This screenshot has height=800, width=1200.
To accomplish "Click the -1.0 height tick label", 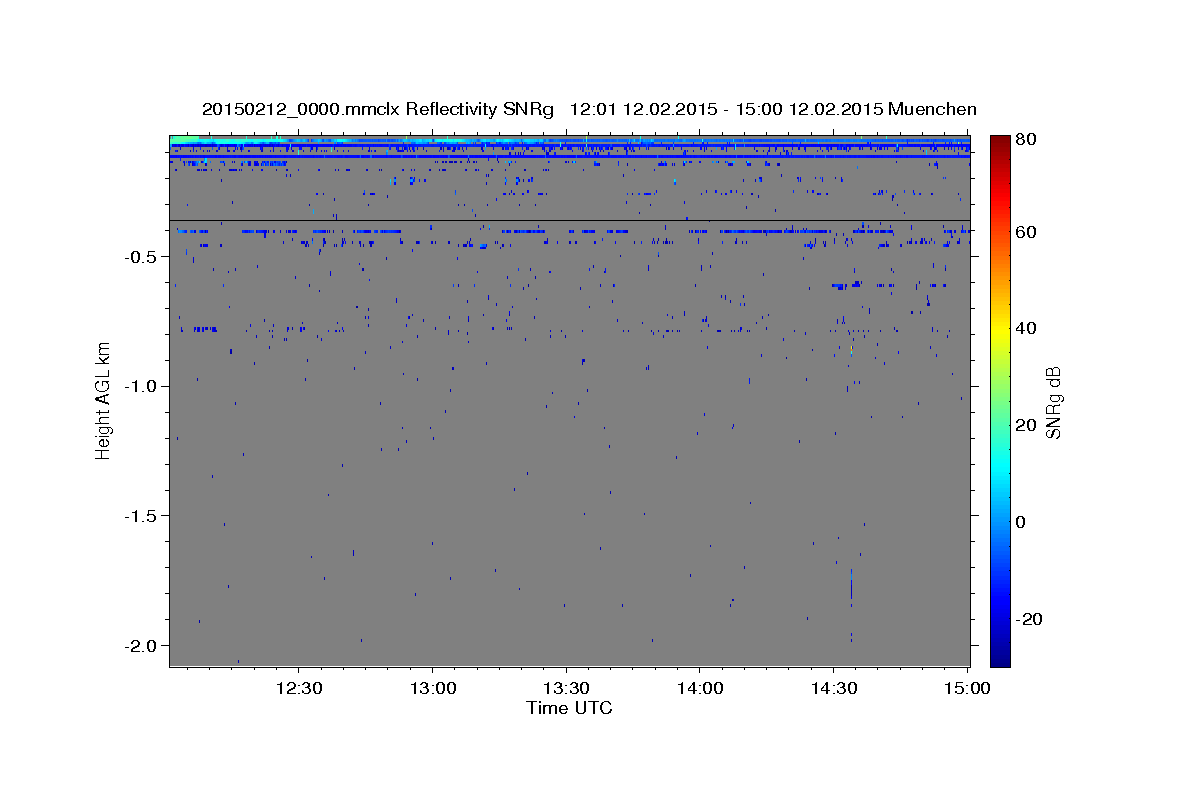I will pyautogui.click(x=142, y=386).
